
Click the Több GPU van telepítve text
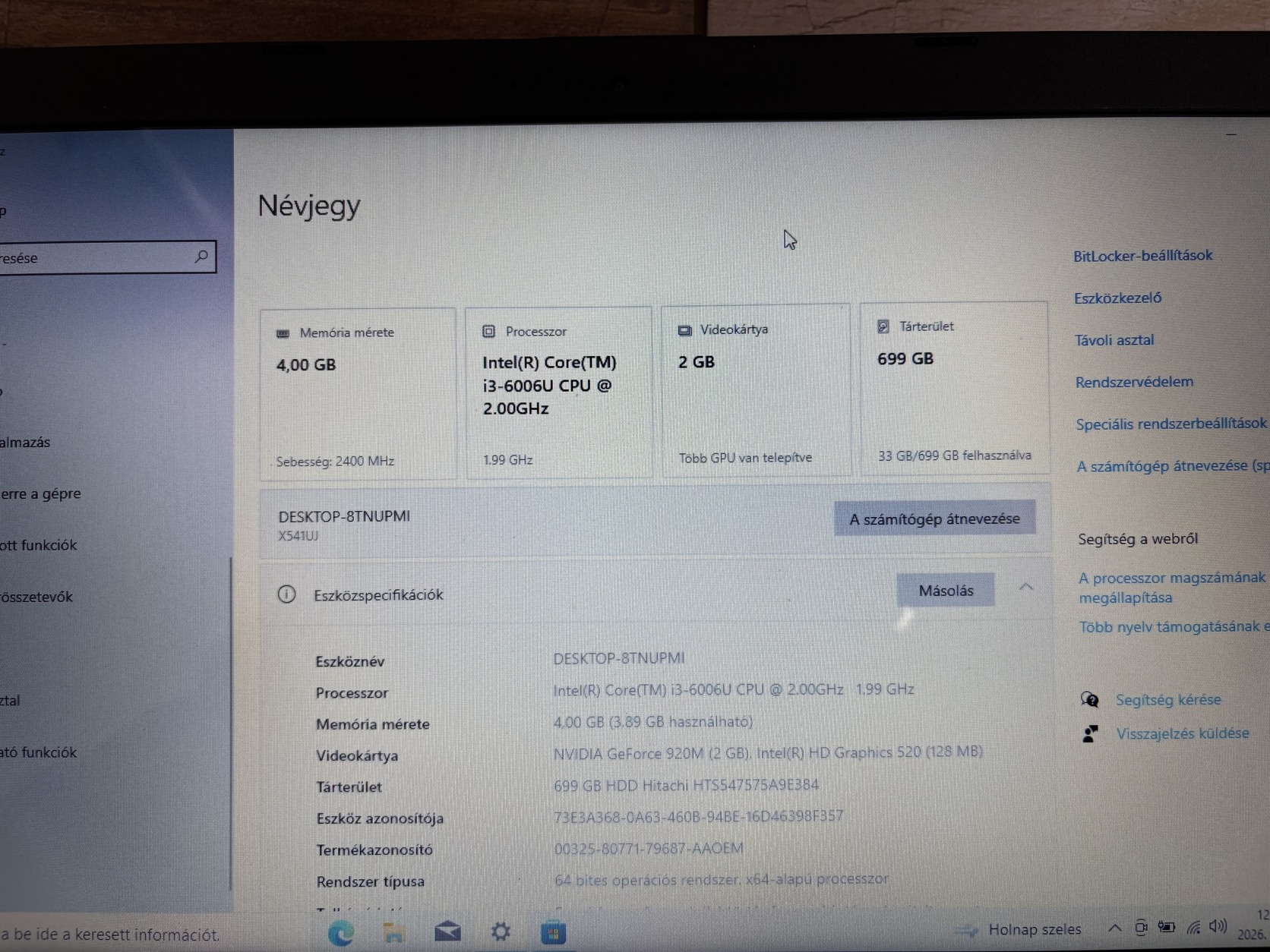coord(745,458)
